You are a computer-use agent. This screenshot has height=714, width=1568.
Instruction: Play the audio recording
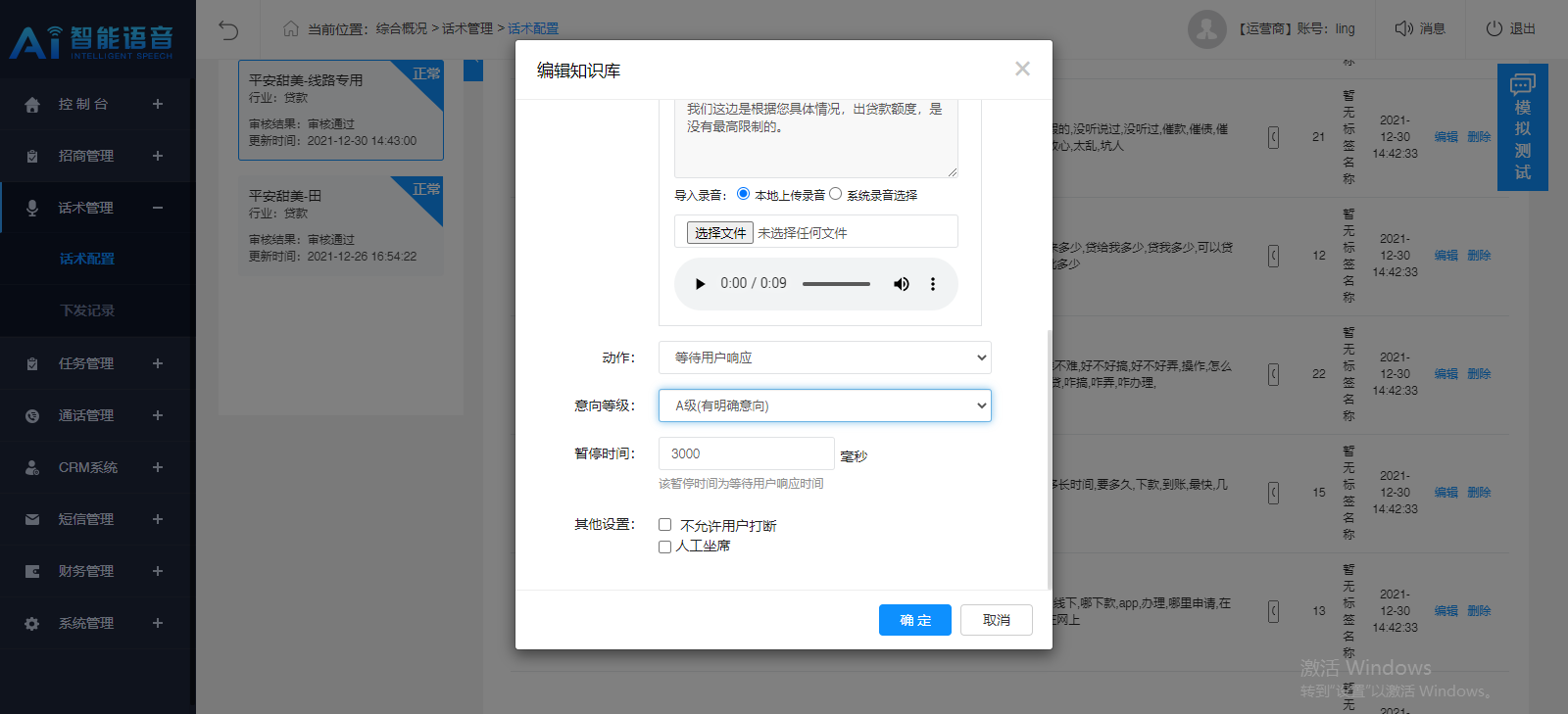point(700,284)
